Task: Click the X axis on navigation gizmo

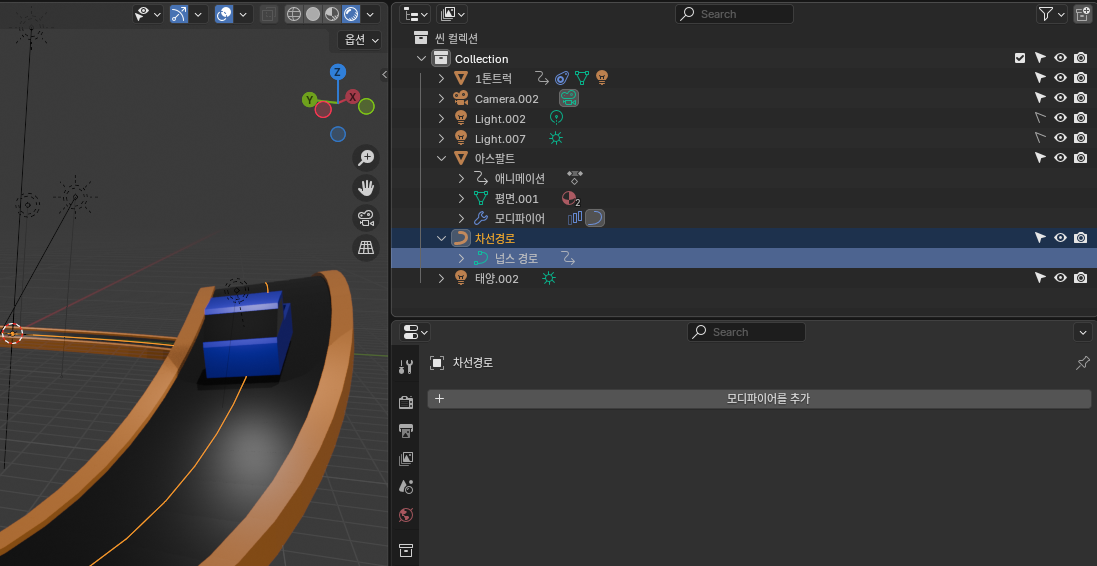Action: (353, 97)
